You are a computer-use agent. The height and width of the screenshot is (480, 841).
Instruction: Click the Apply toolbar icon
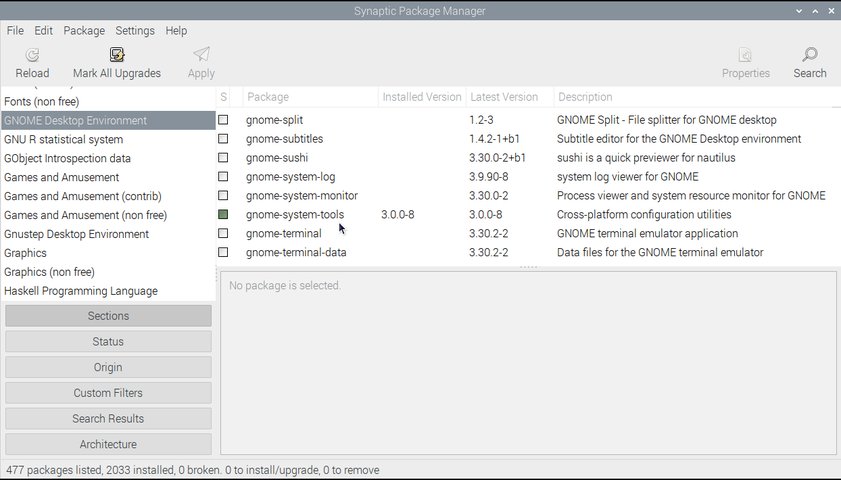(x=201, y=55)
